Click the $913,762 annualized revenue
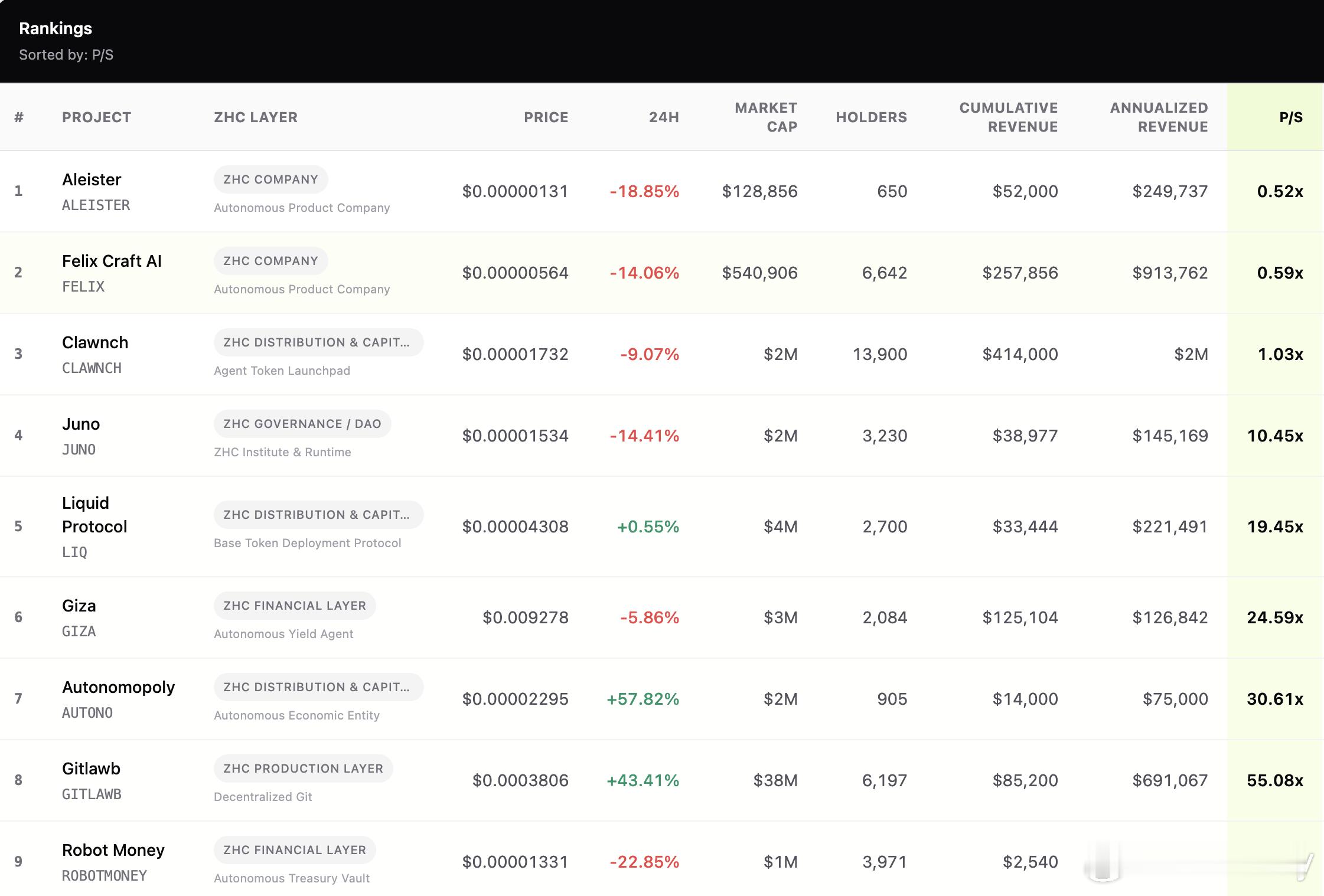Screen dimensions: 1324x896 (1170, 273)
